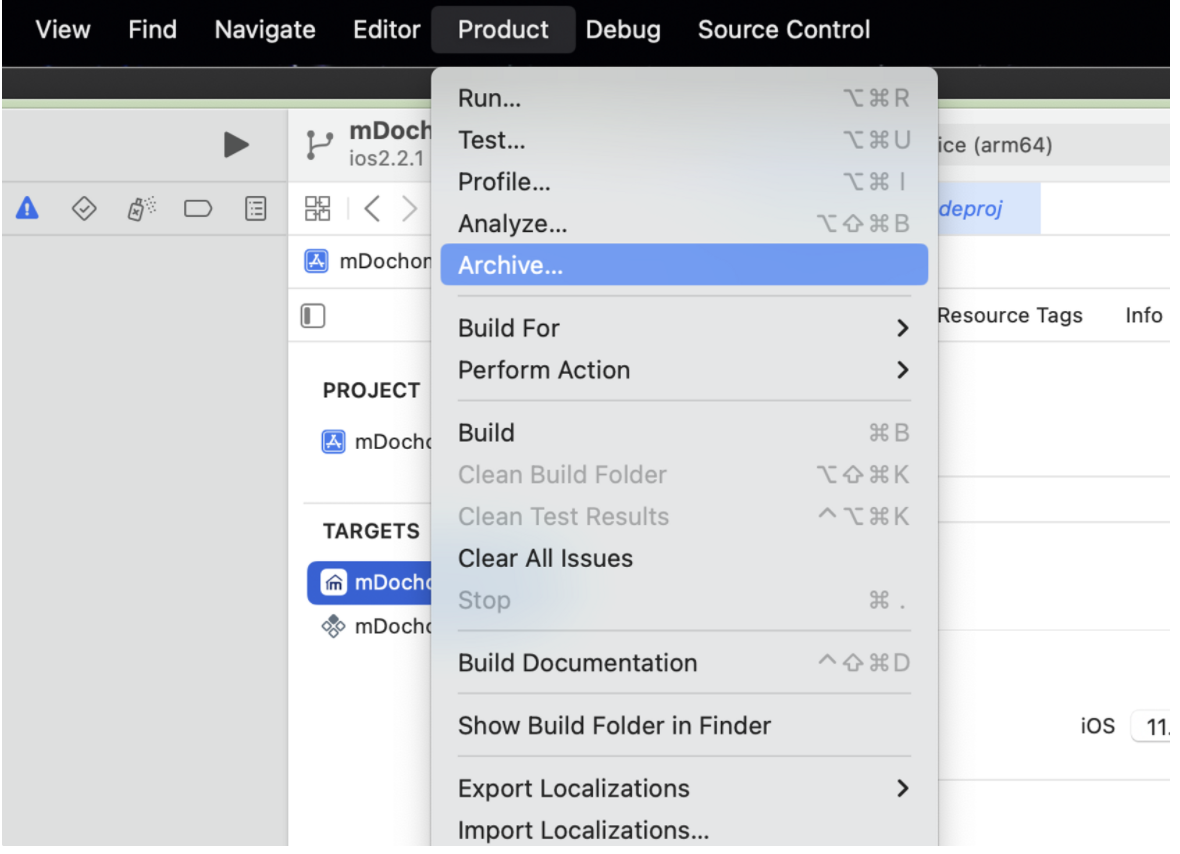Expand the Build For submenu
1180x854 pixels.
coord(683,328)
